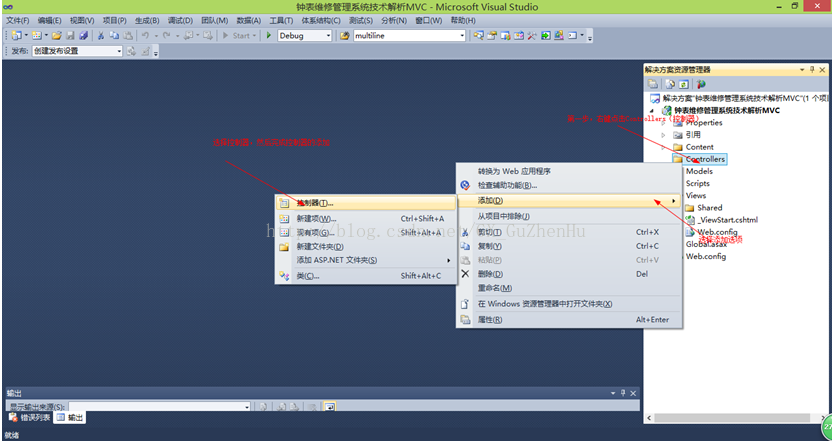Close the Output panel
The image size is (832, 441).
click(633, 393)
